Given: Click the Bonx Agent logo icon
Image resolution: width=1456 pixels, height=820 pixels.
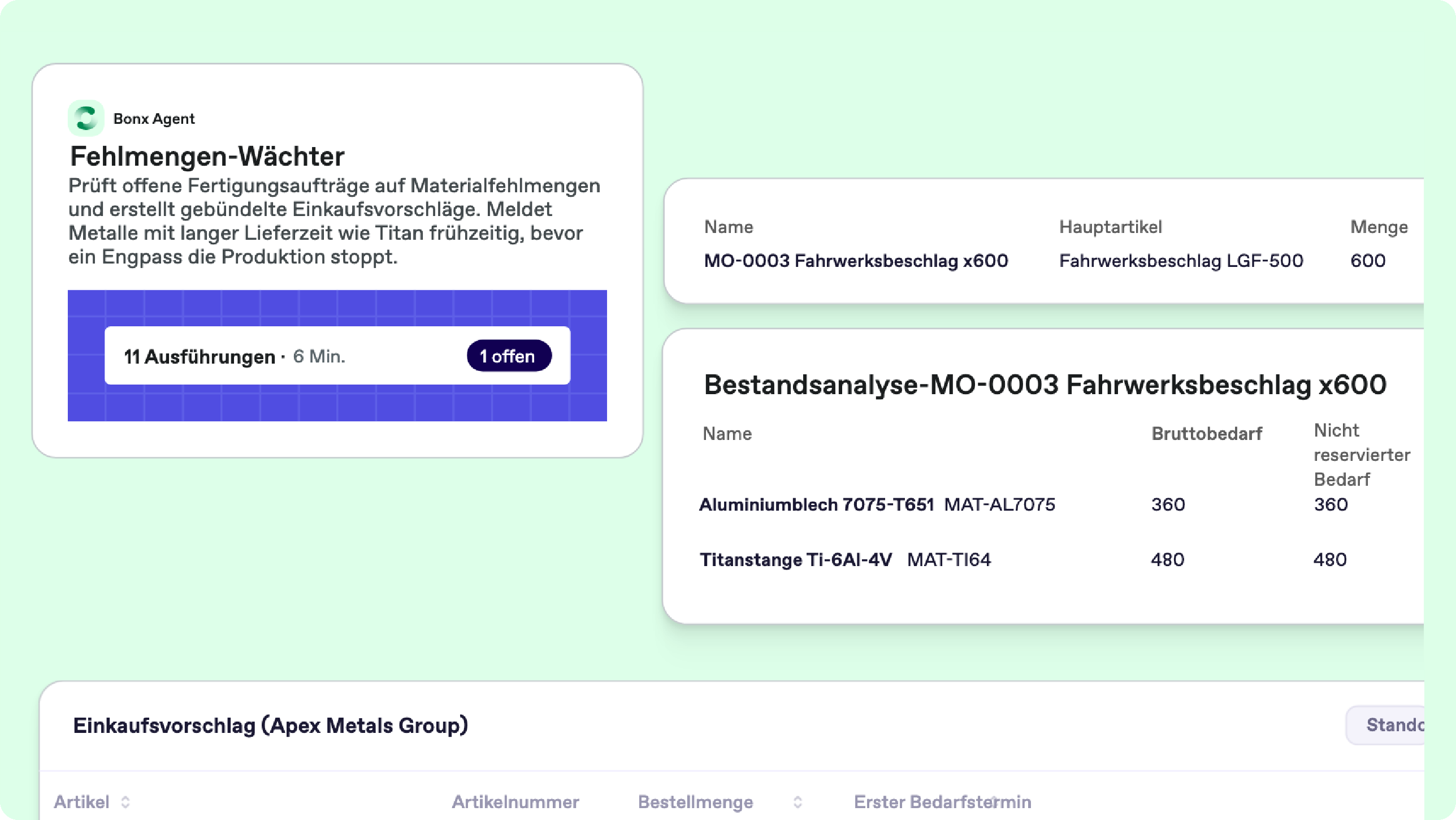Looking at the screenshot, I should [x=86, y=118].
